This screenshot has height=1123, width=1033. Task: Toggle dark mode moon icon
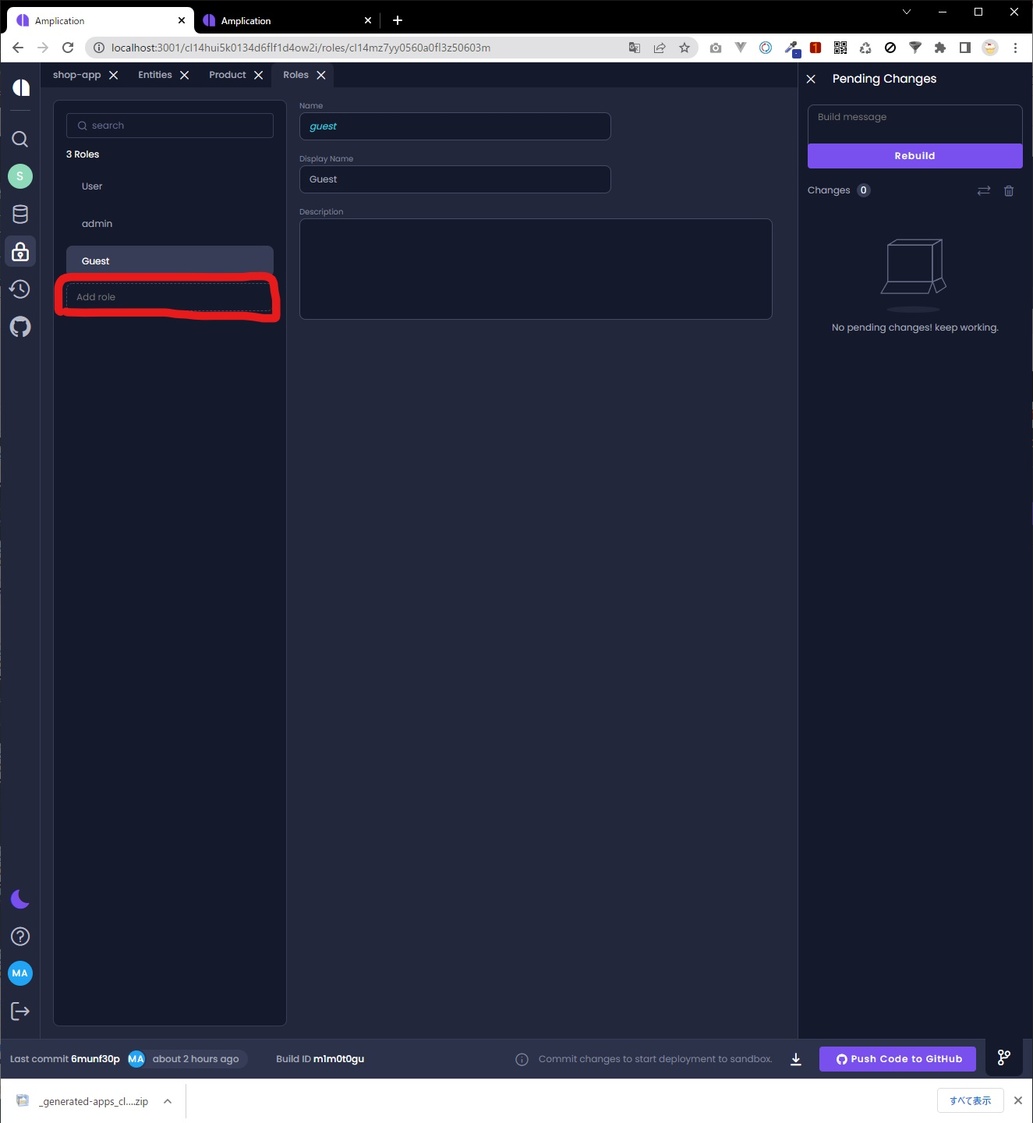(20, 899)
